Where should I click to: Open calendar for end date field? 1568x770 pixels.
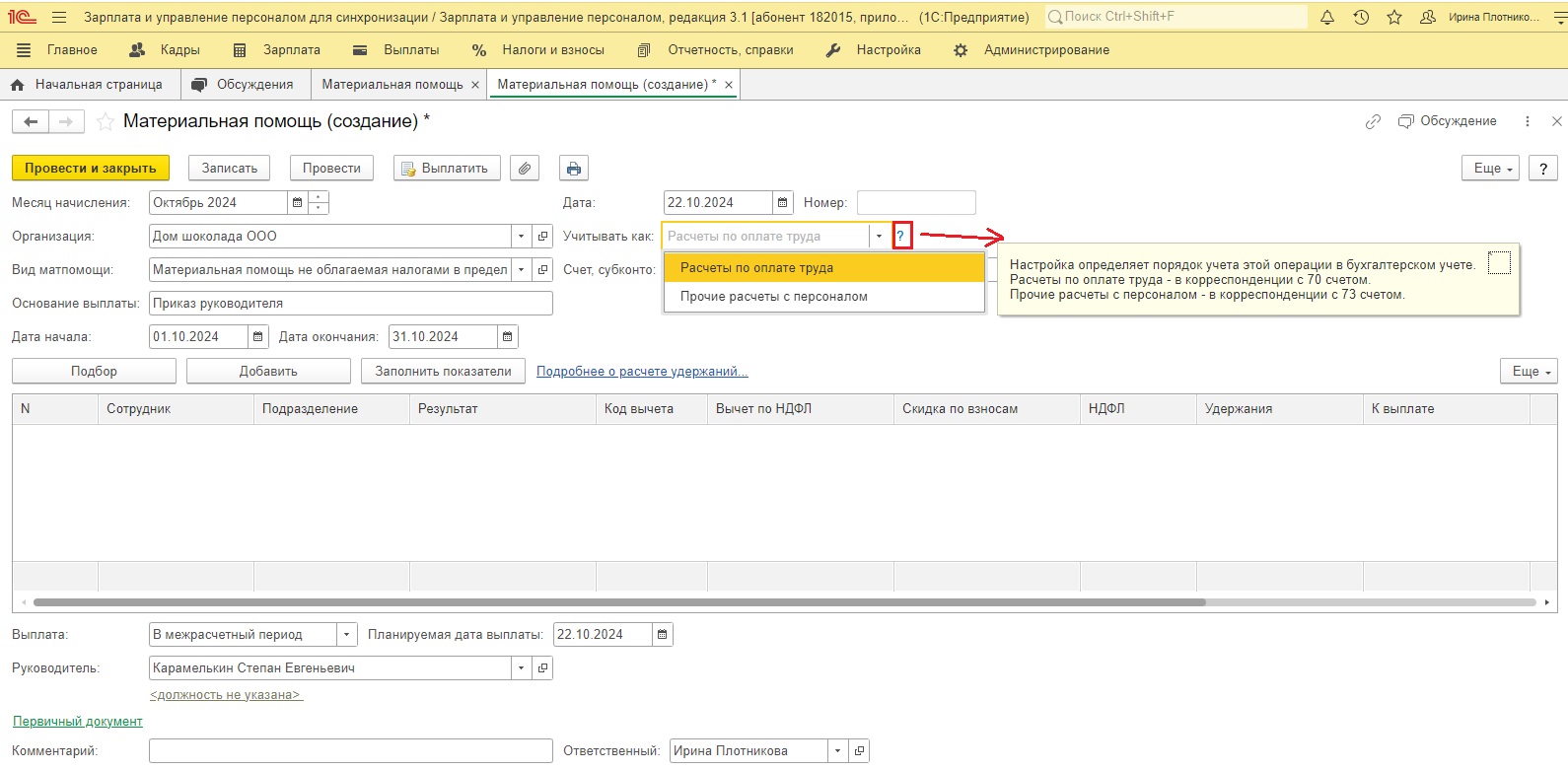507,336
